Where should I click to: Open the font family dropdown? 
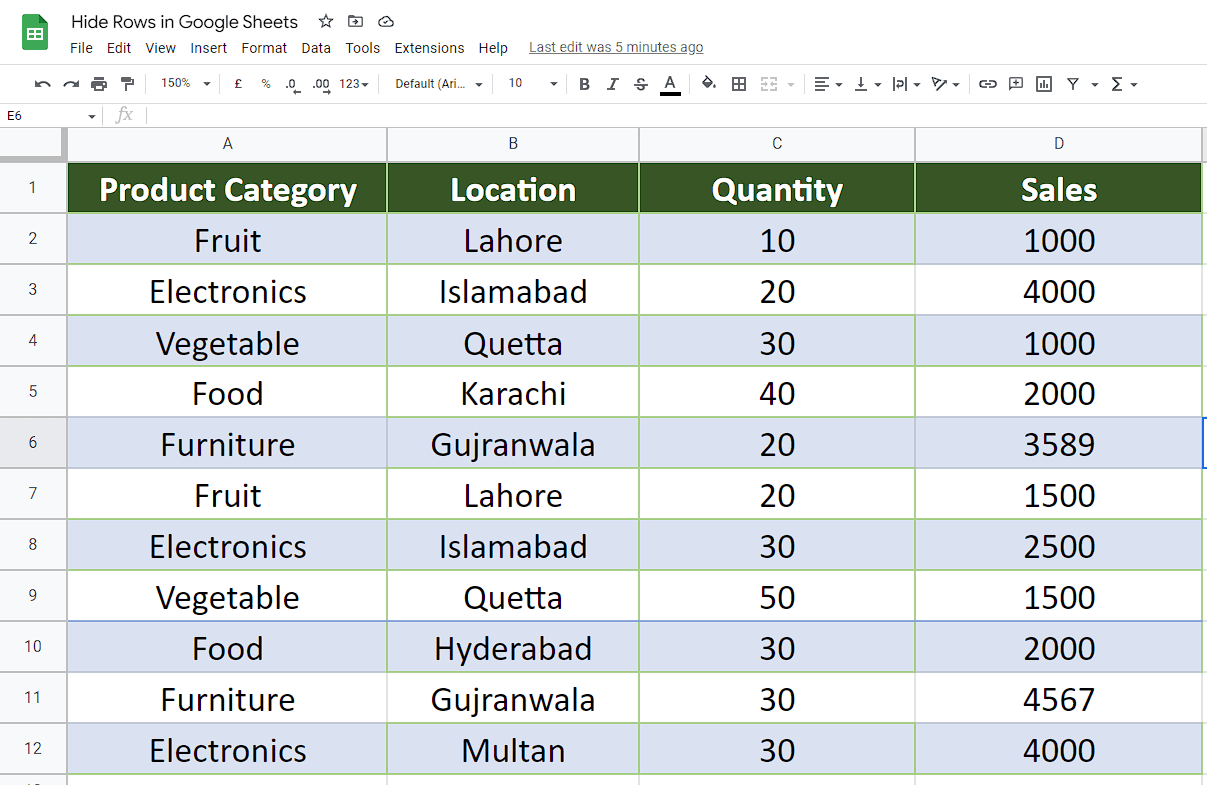coord(438,84)
